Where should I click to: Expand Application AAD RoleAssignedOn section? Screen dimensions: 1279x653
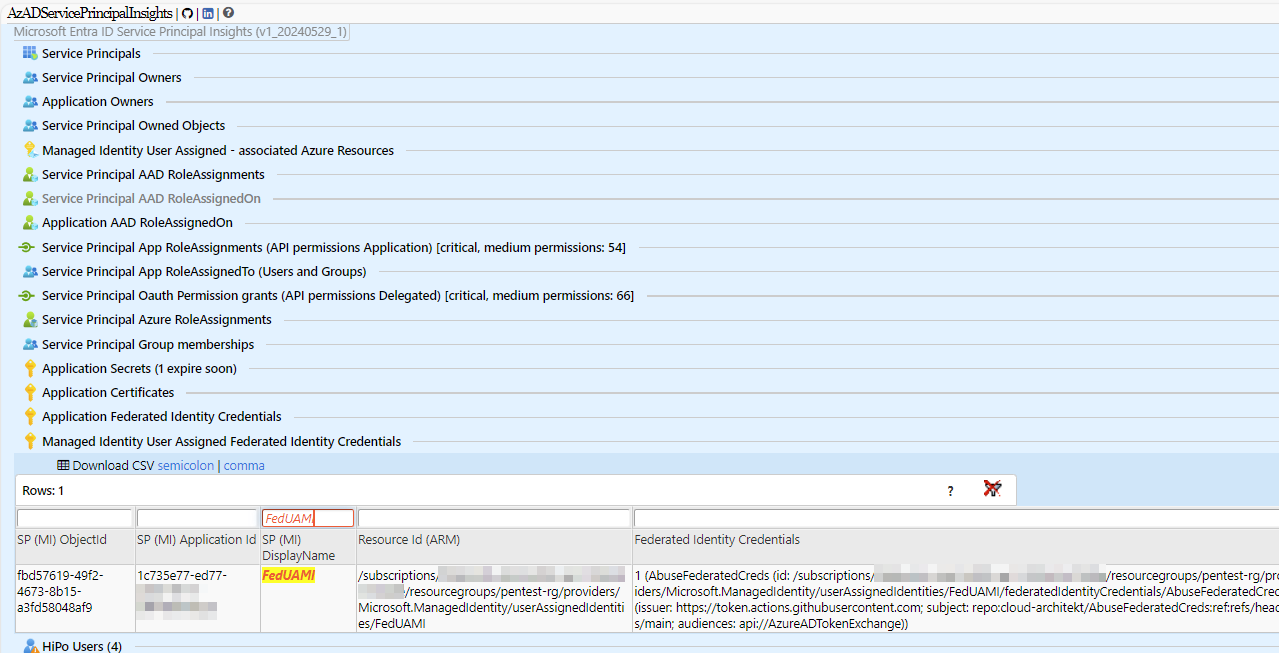(137, 222)
